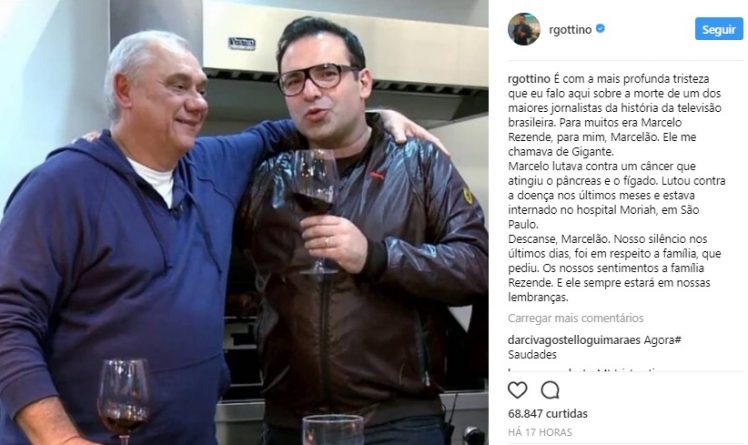Click rgottino username at caption start
The image size is (748, 445).
[x=529, y=79]
